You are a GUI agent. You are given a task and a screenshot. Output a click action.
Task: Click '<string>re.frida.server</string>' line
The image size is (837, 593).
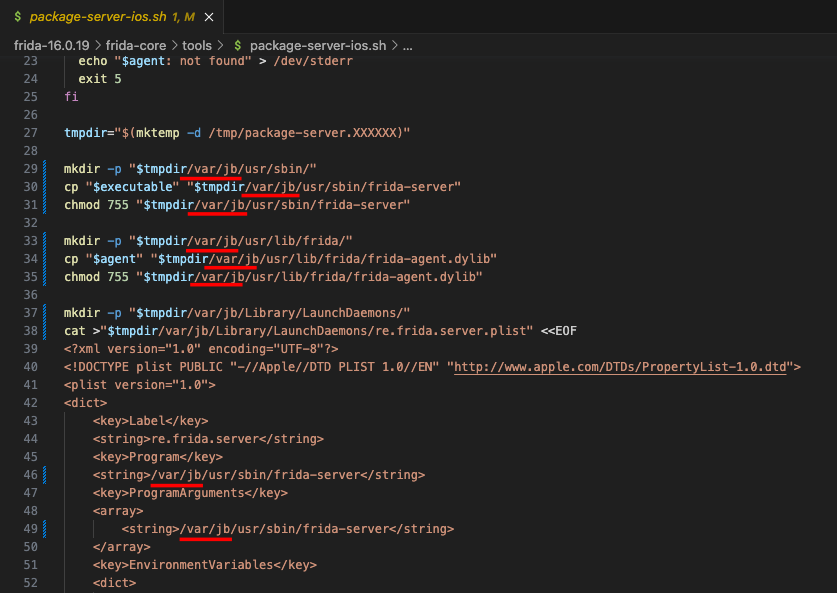click(208, 439)
